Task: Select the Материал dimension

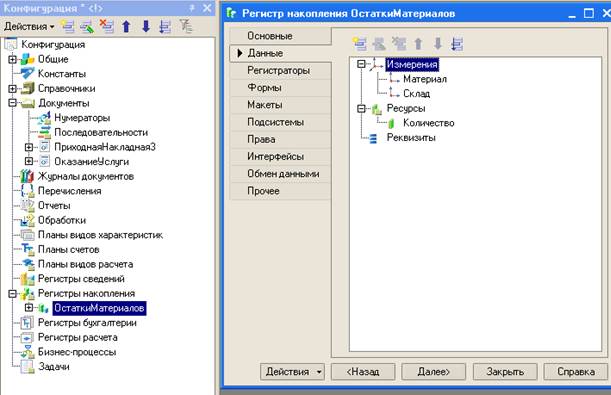Action: click(425, 79)
